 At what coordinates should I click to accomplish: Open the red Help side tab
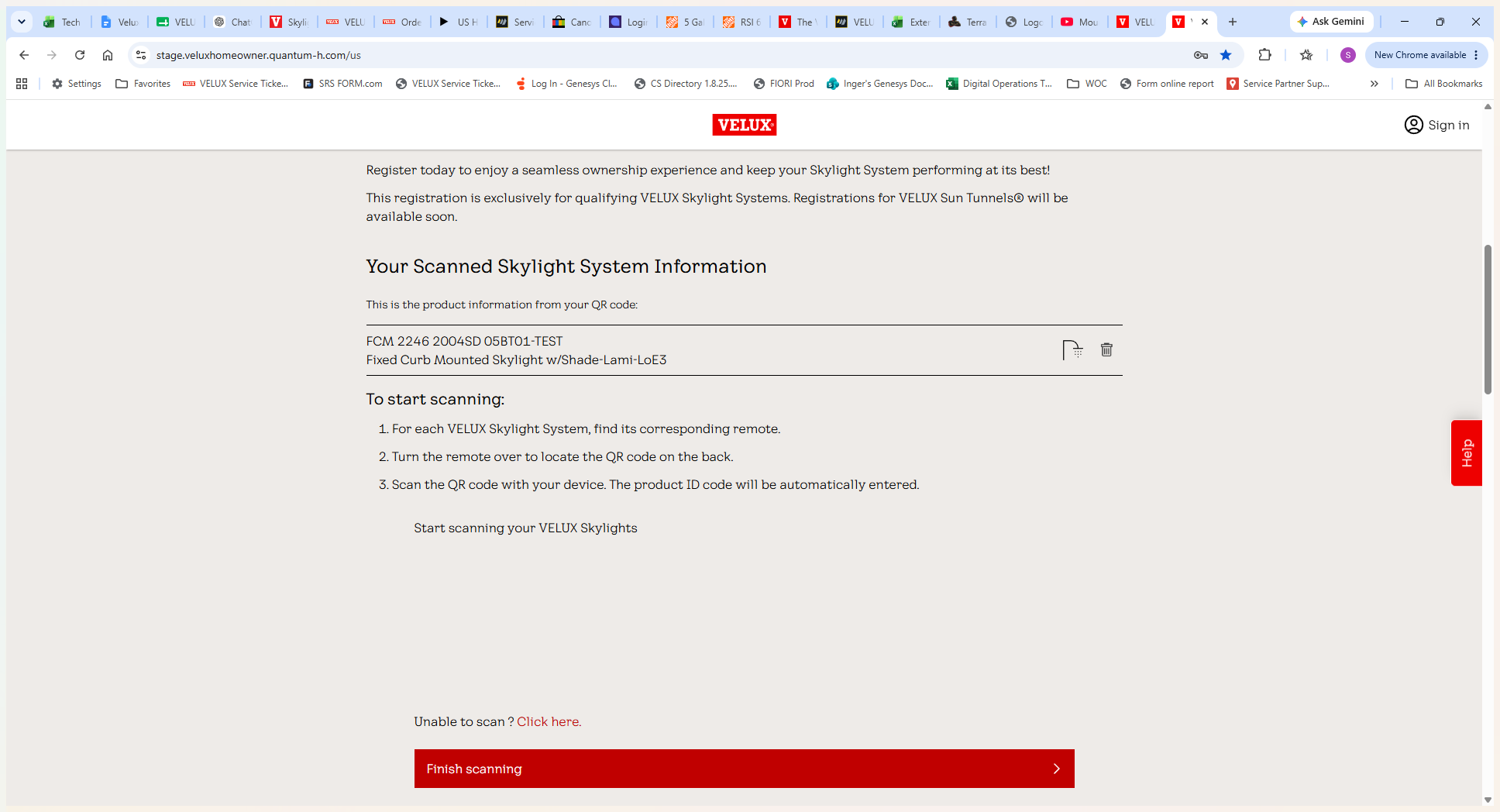pyautogui.click(x=1467, y=453)
